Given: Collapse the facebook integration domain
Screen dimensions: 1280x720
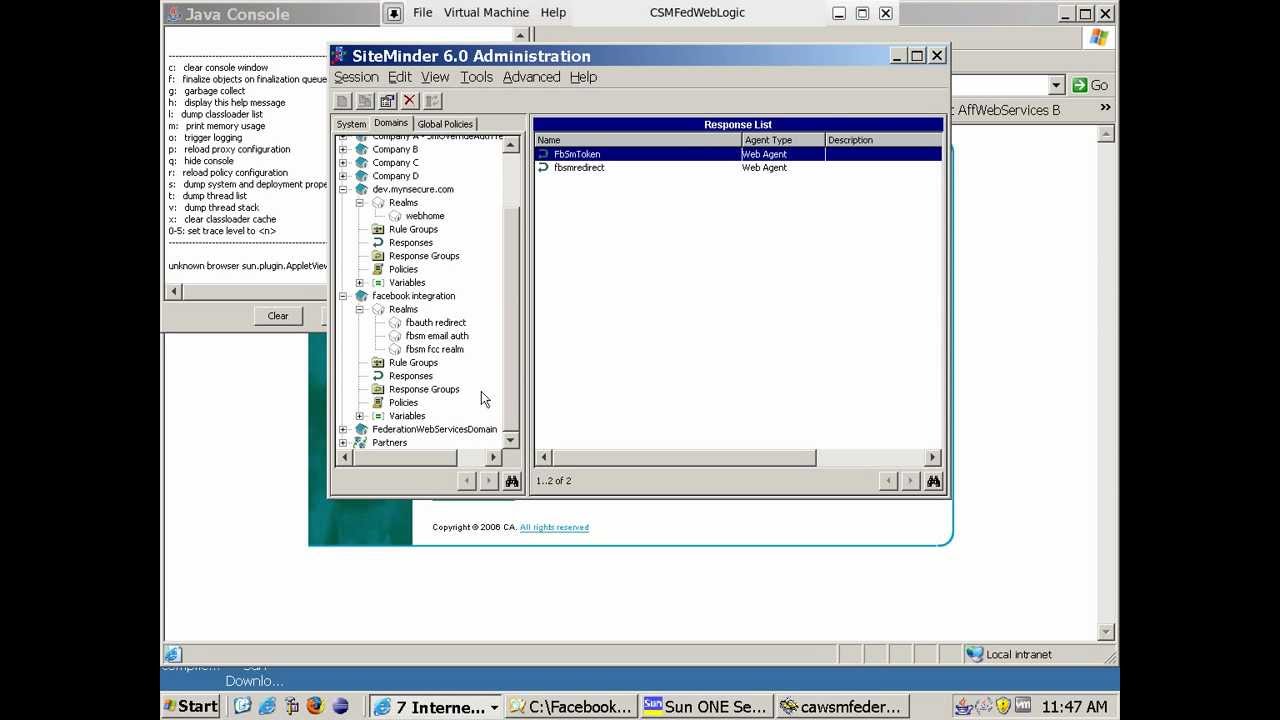Looking at the screenshot, I should coord(343,296).
